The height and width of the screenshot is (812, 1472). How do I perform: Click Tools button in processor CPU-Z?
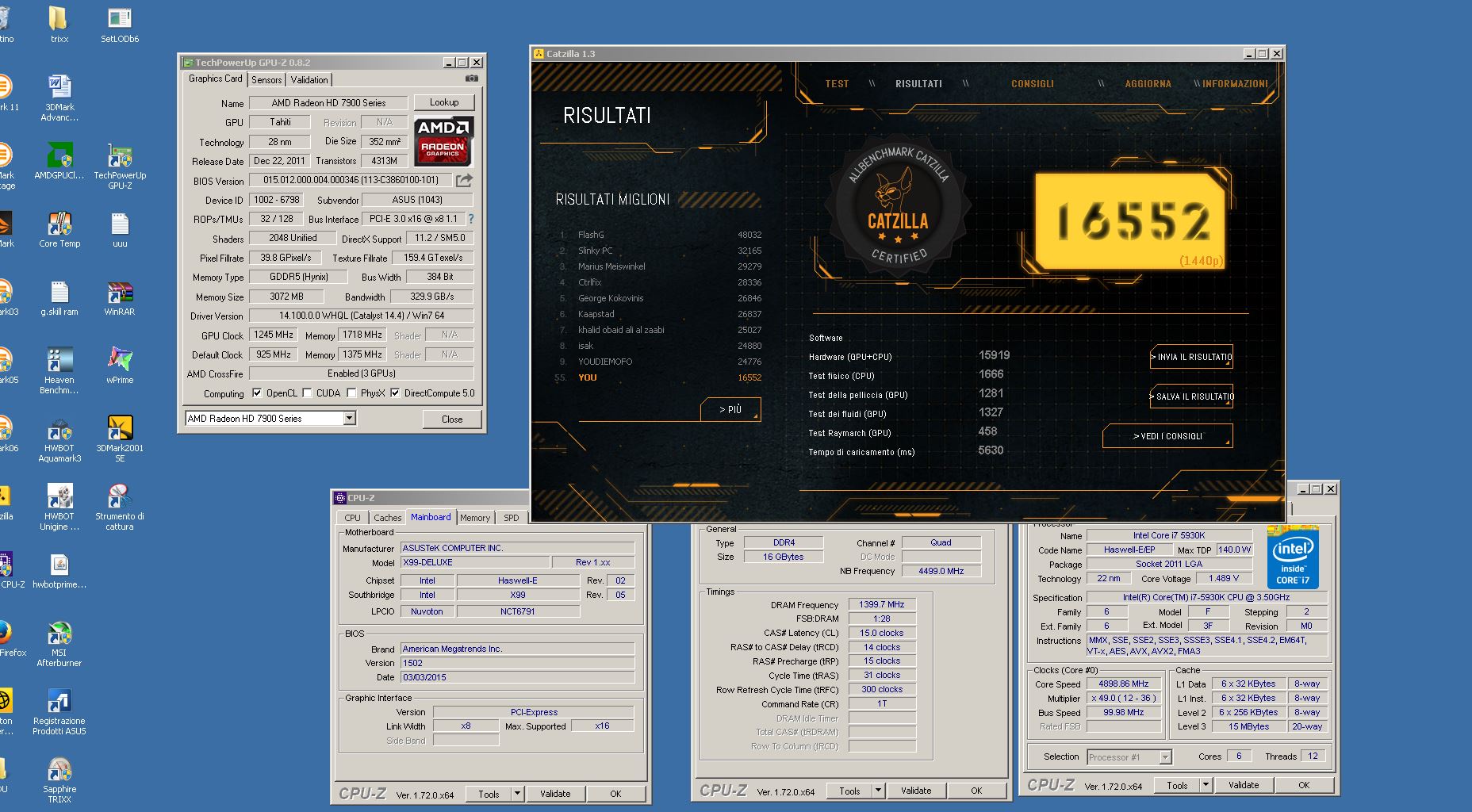pos(1177,785)
